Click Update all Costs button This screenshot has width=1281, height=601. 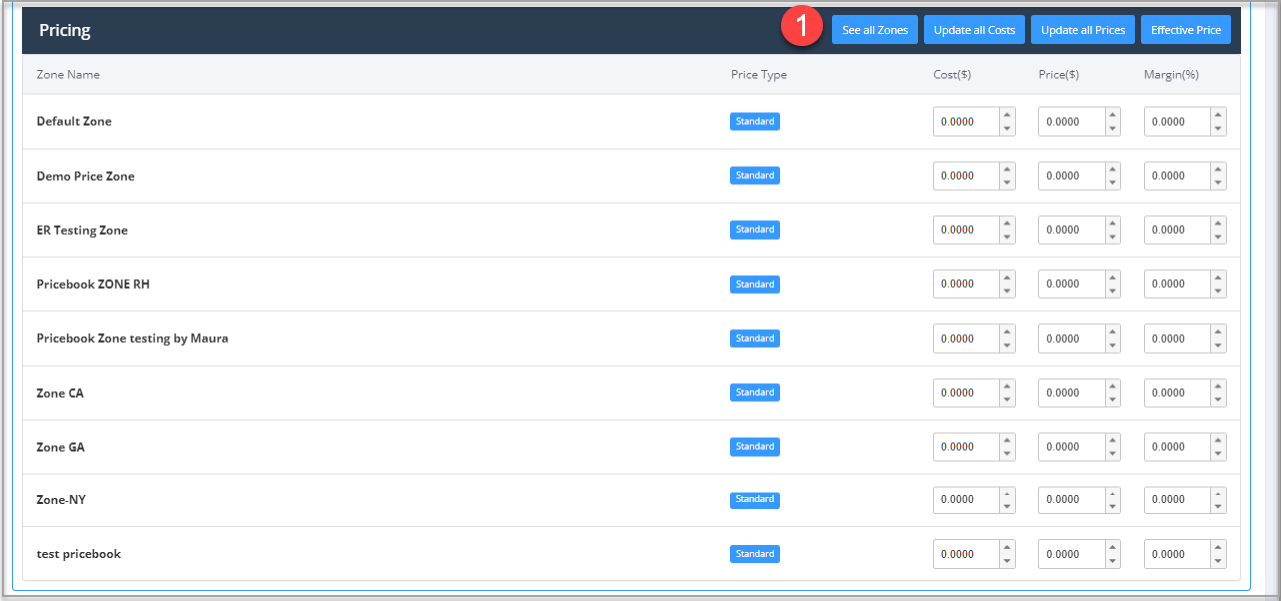[x=975, y=30]
